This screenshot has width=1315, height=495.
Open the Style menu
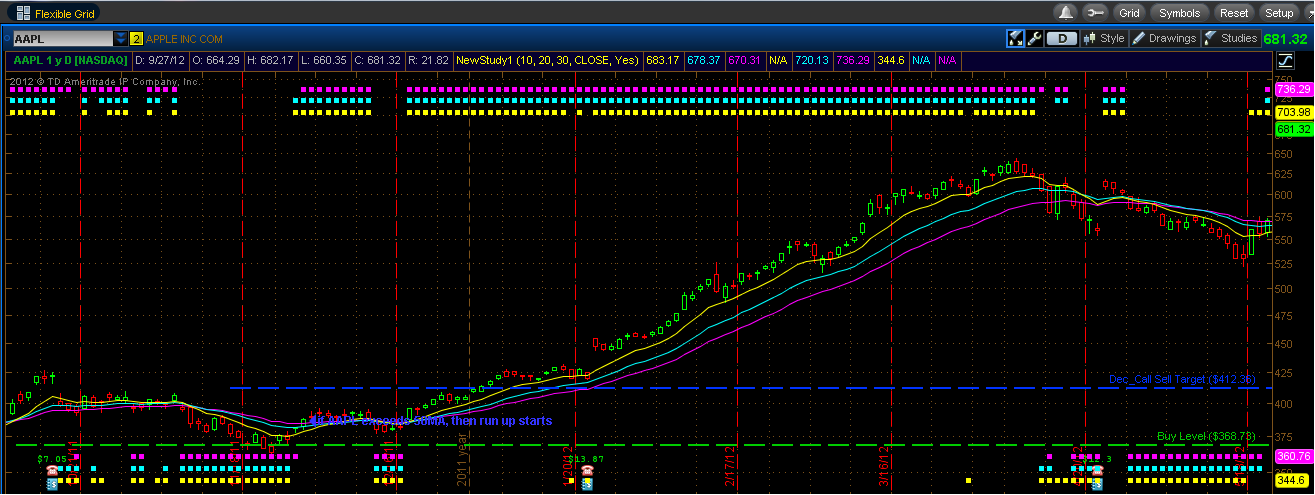pyautogui.click(x=1104, y=39)
